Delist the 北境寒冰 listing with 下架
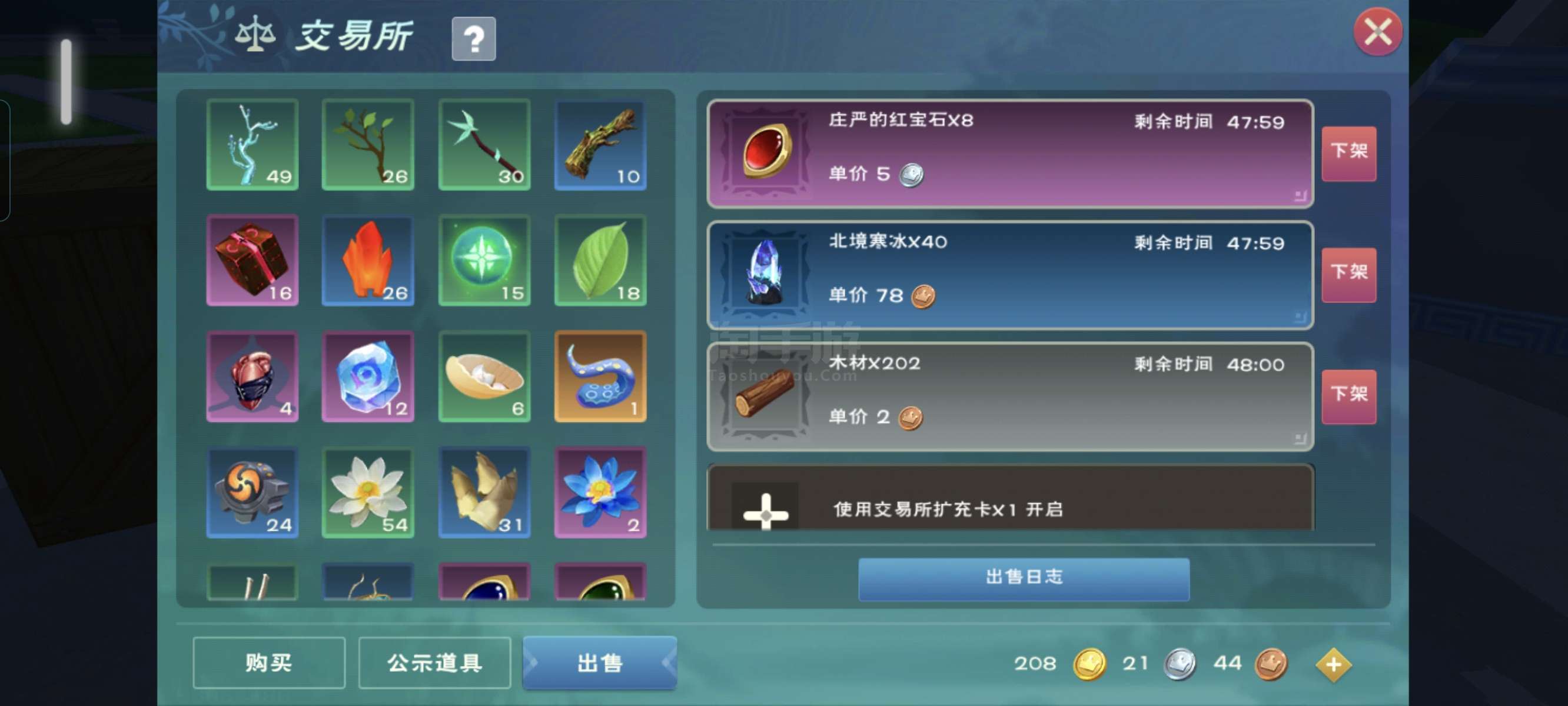The height and width of the screenshot is (706, 1568). tap(1349, 275)
